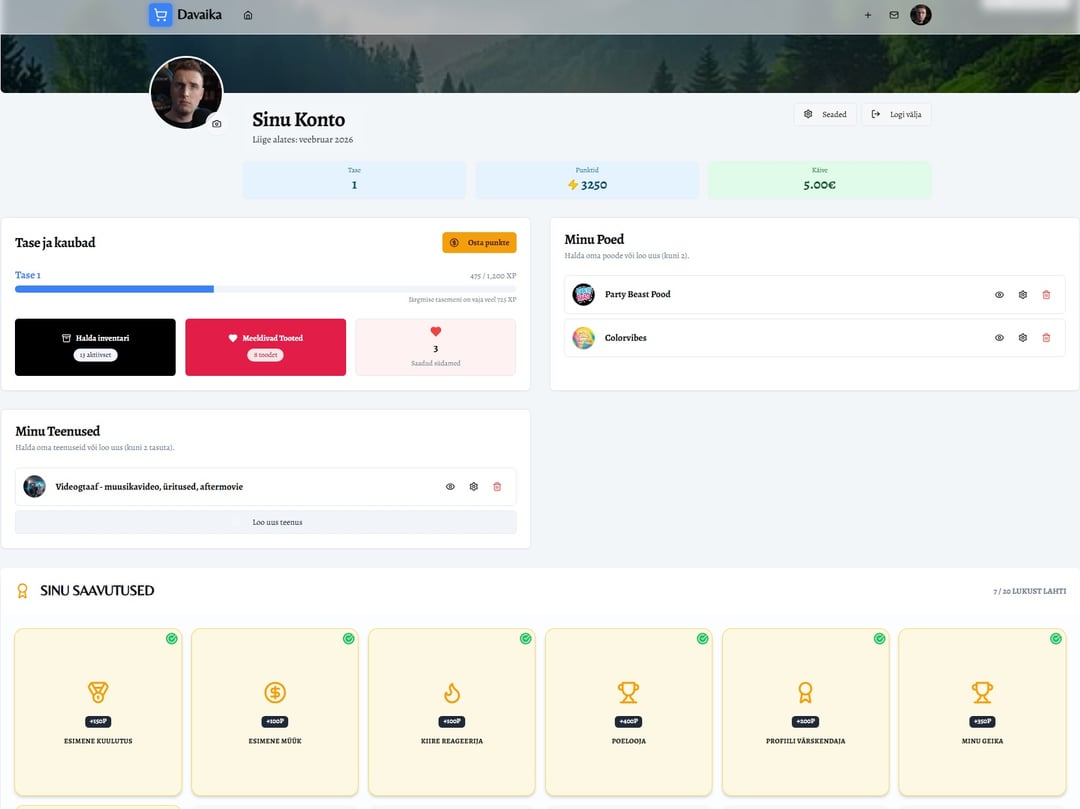
Task: Go to home via house icon
Action: 248,15
